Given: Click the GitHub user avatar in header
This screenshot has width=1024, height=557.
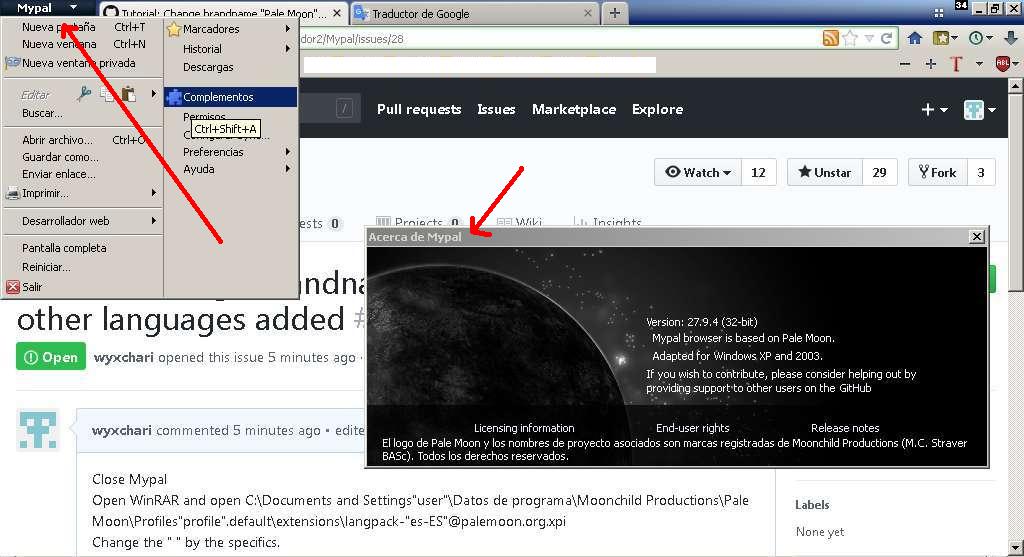Looking at the screenshot, I should click(974, 110).
